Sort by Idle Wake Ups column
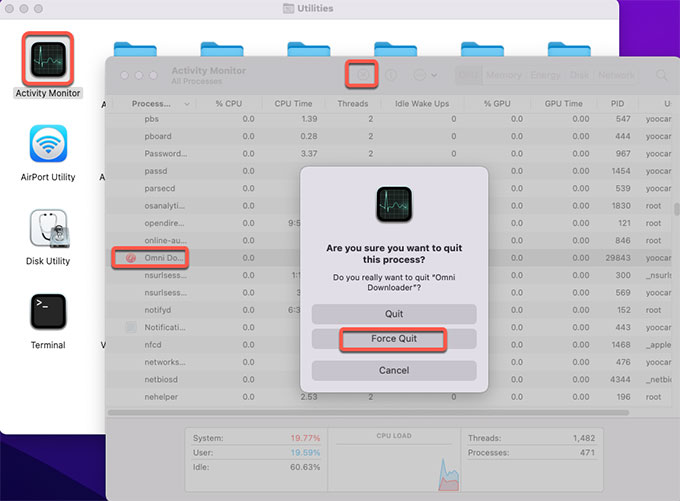This screenshot has width=680, height=501. point(422,104)
